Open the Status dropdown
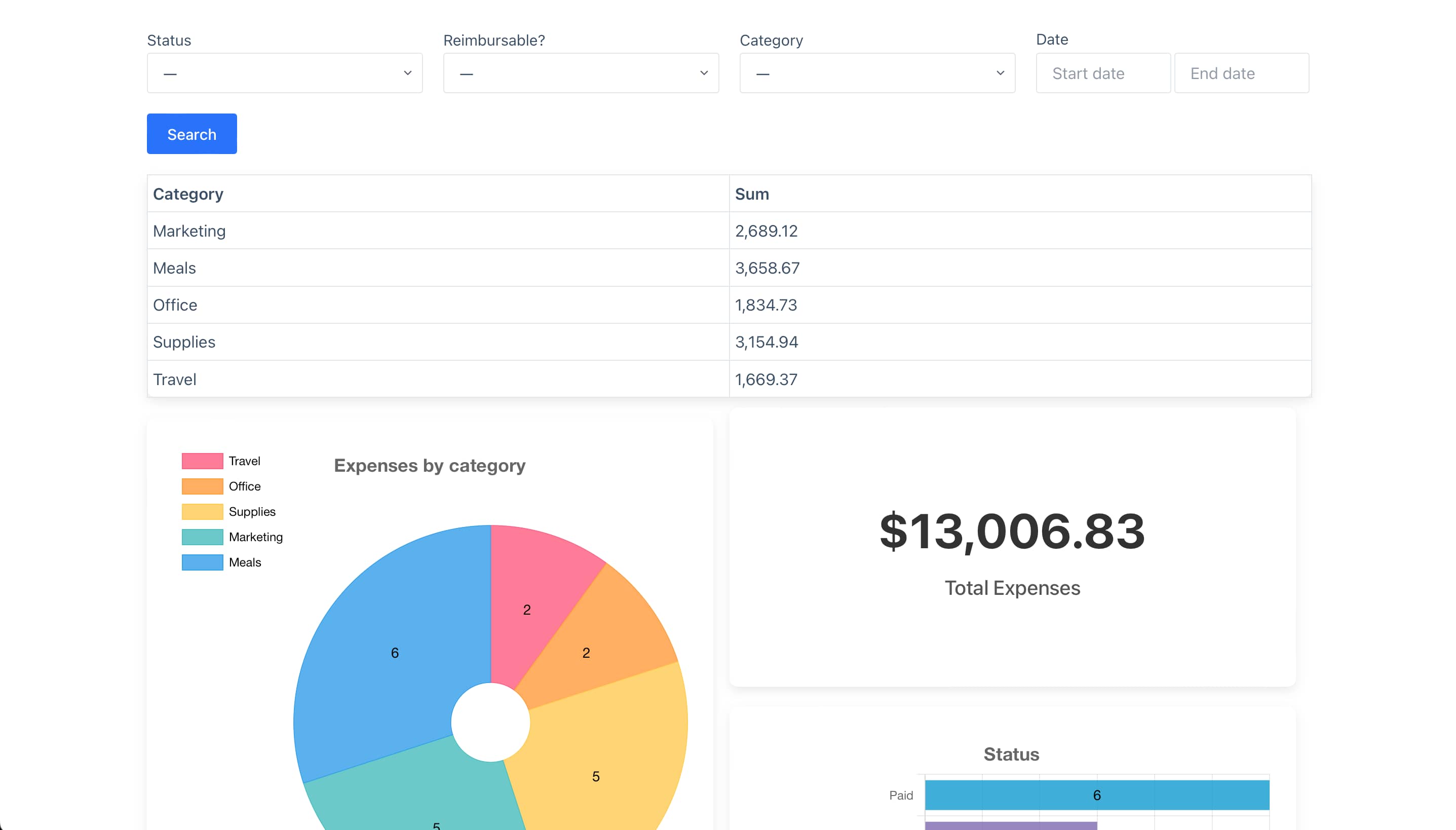Screen dimensions: 1456x830 284,73
